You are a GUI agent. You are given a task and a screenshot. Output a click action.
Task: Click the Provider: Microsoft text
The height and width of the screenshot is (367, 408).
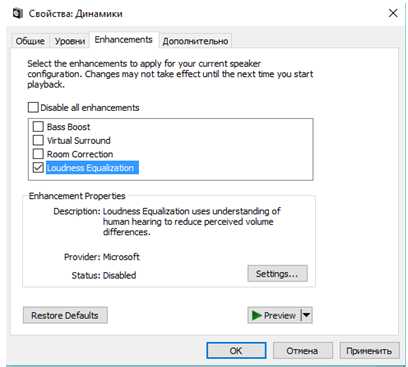click(x=102, y=257)
